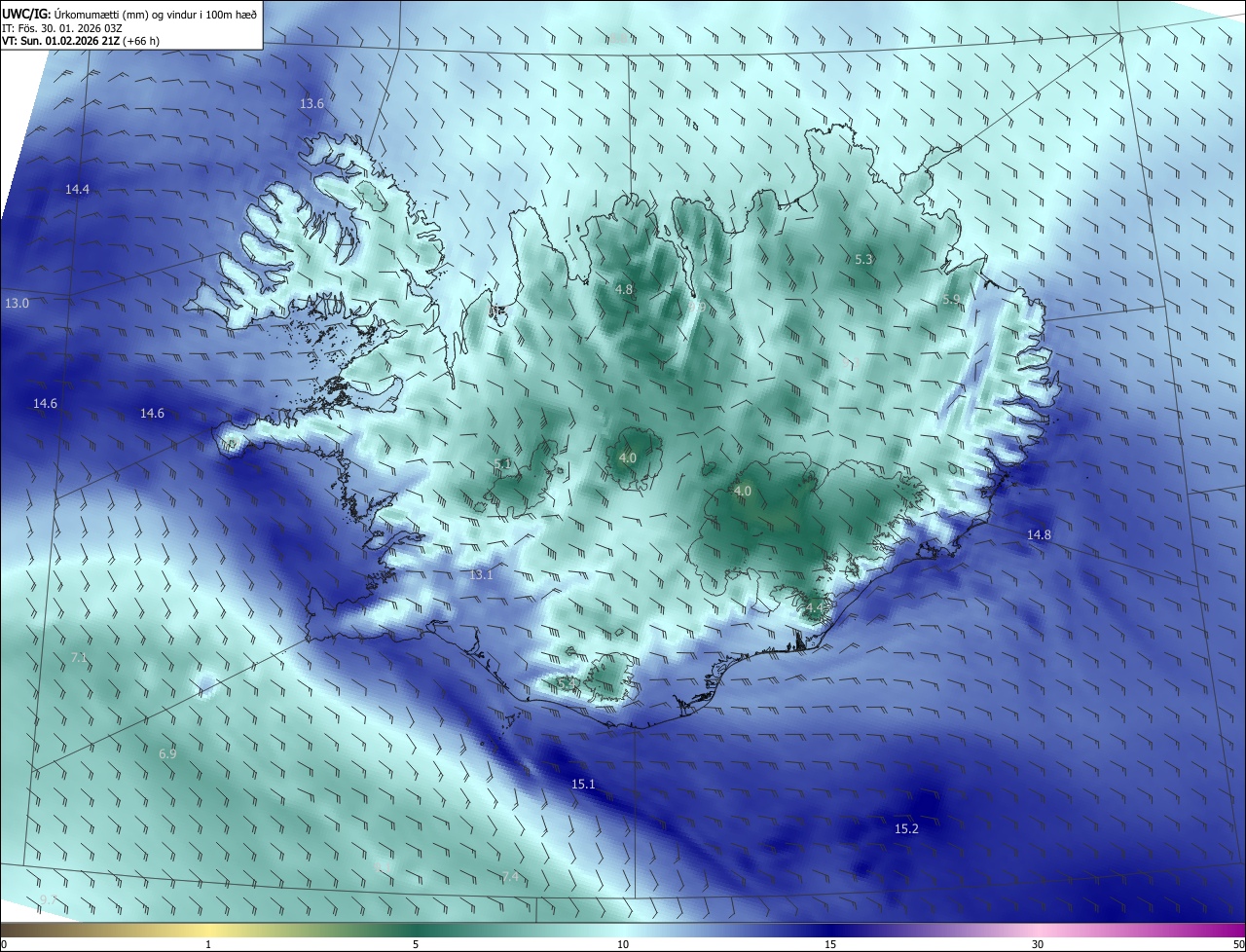Select the 'IT: Fös. 30. 01. 2026 03Z' line
Viewport: 1246px width, 952px height.
coord(60,28)
